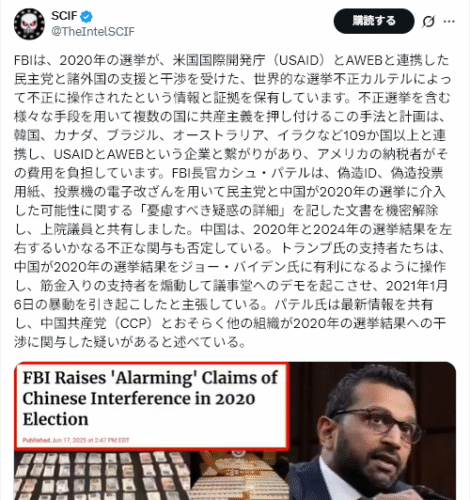The height and width of the screenshot is (500, 470).
Task: Click the final line ending 述べている。
Action: tap(130, 342)
